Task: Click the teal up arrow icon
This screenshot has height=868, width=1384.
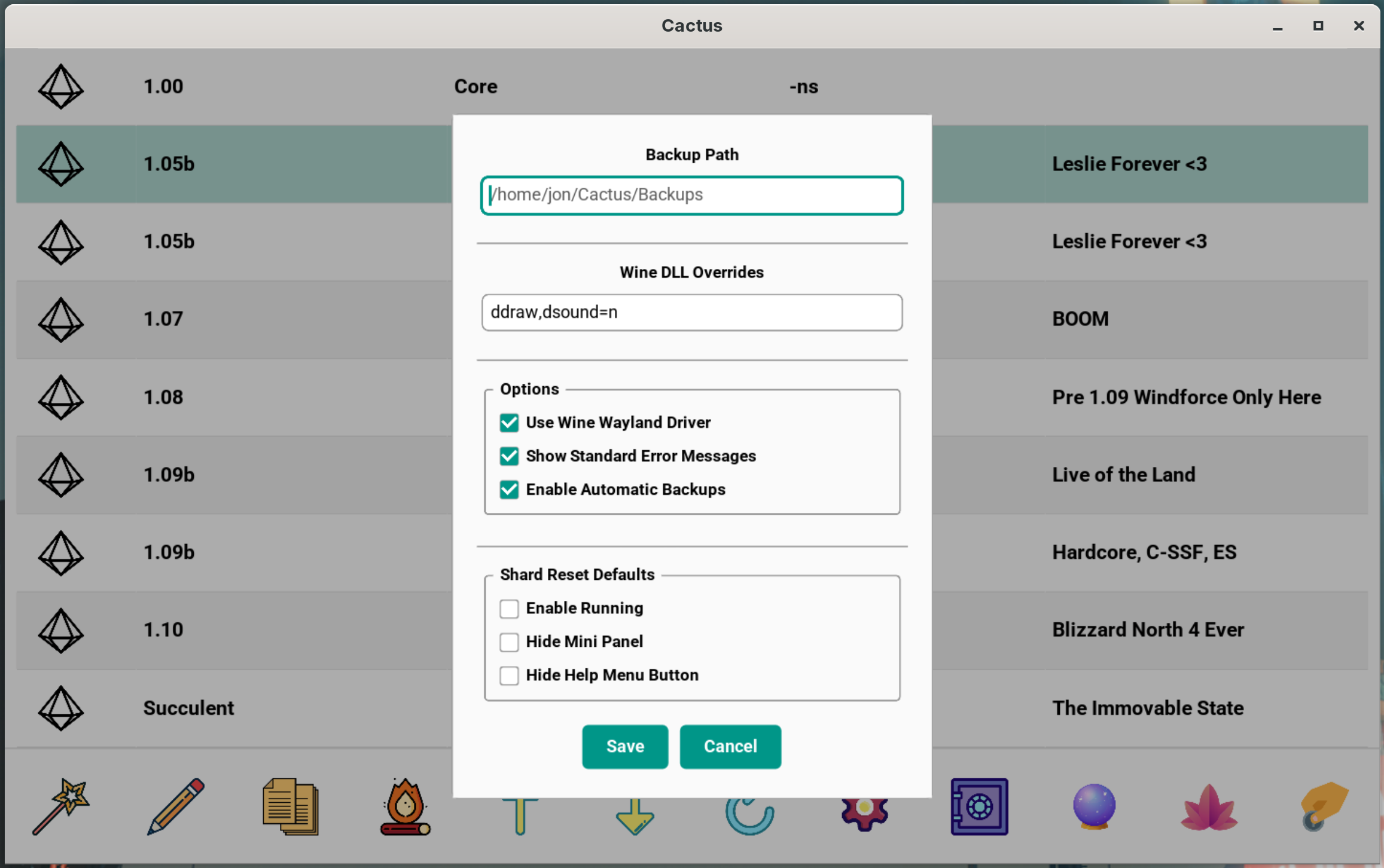Action: [x=520, y=817]
